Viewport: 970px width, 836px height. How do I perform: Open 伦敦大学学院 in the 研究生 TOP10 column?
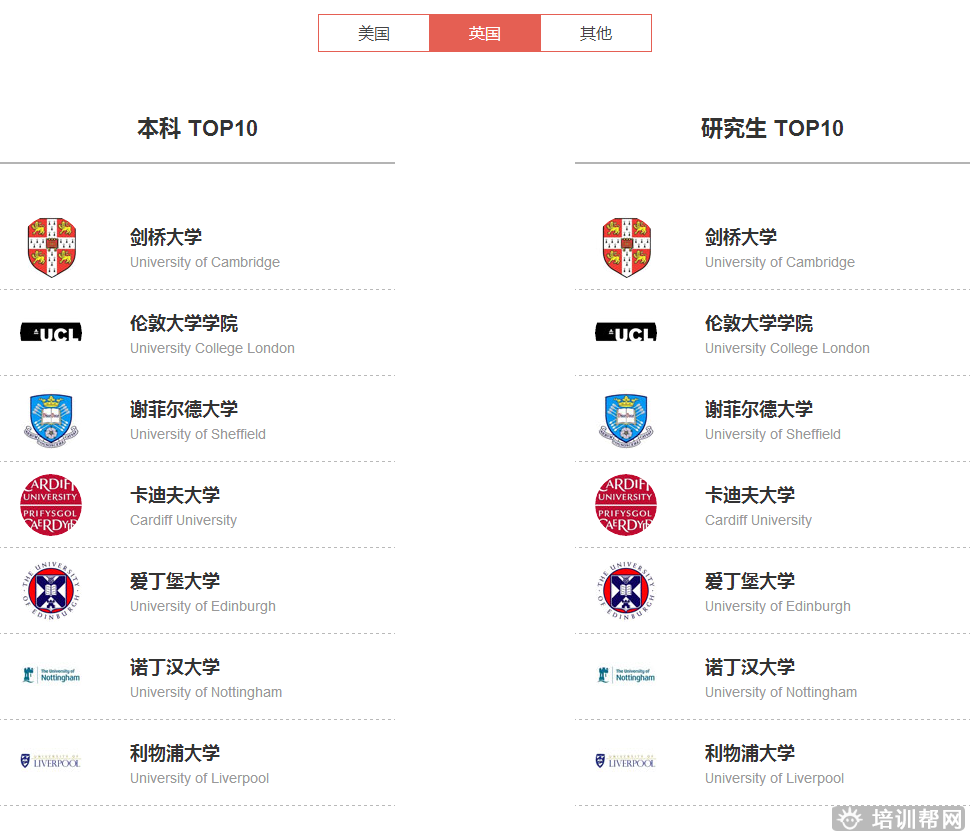coord(759,323)
